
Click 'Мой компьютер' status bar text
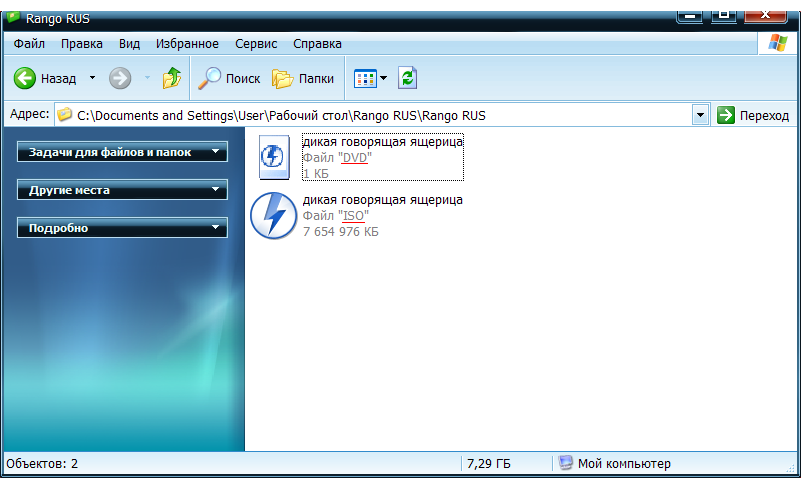(624, 464)
